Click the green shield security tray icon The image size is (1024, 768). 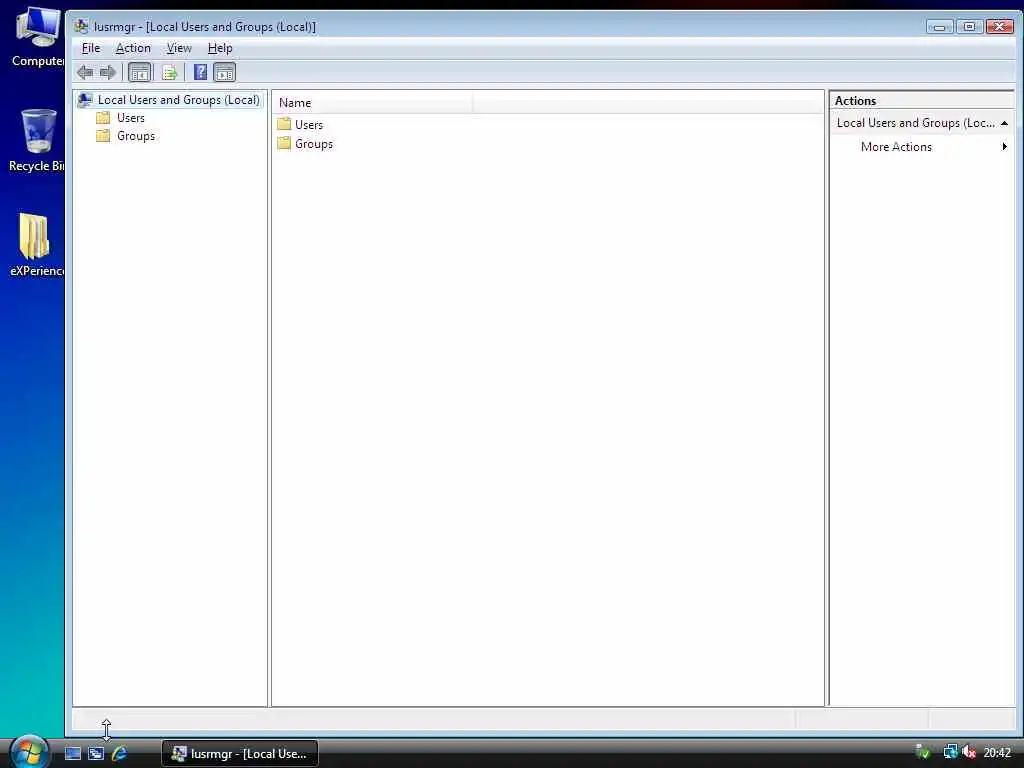923,752
